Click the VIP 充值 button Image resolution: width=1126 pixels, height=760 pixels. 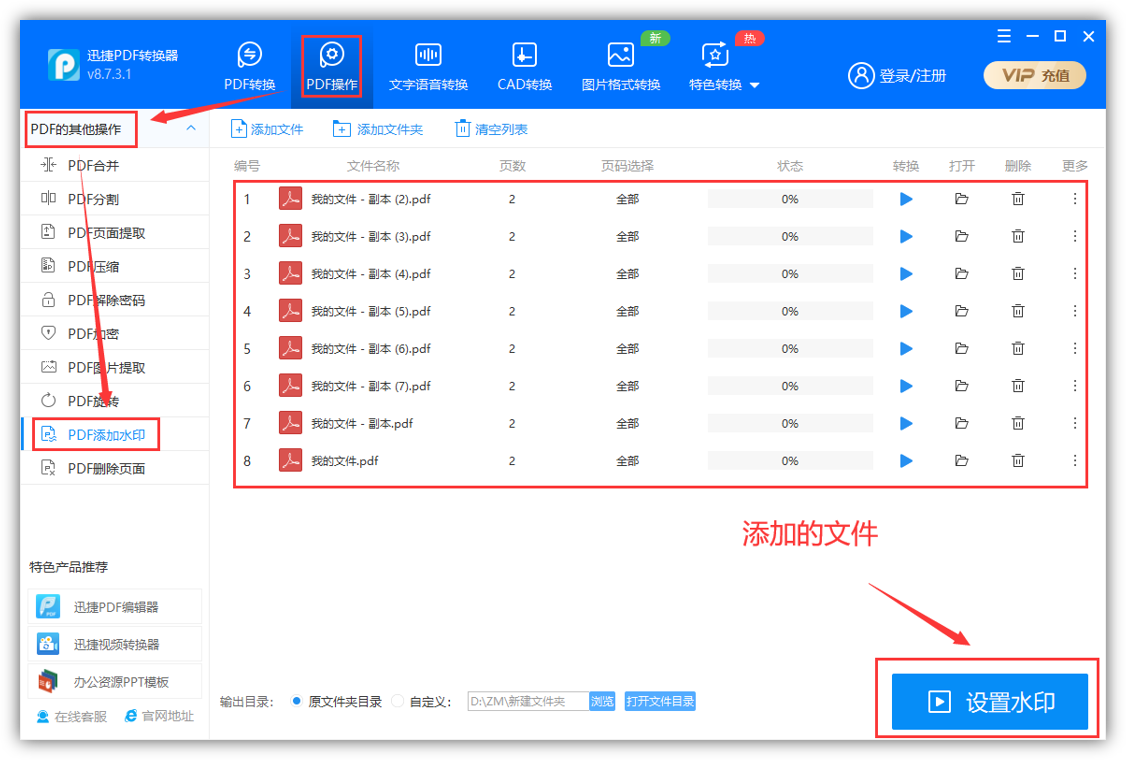point(1034,75)
